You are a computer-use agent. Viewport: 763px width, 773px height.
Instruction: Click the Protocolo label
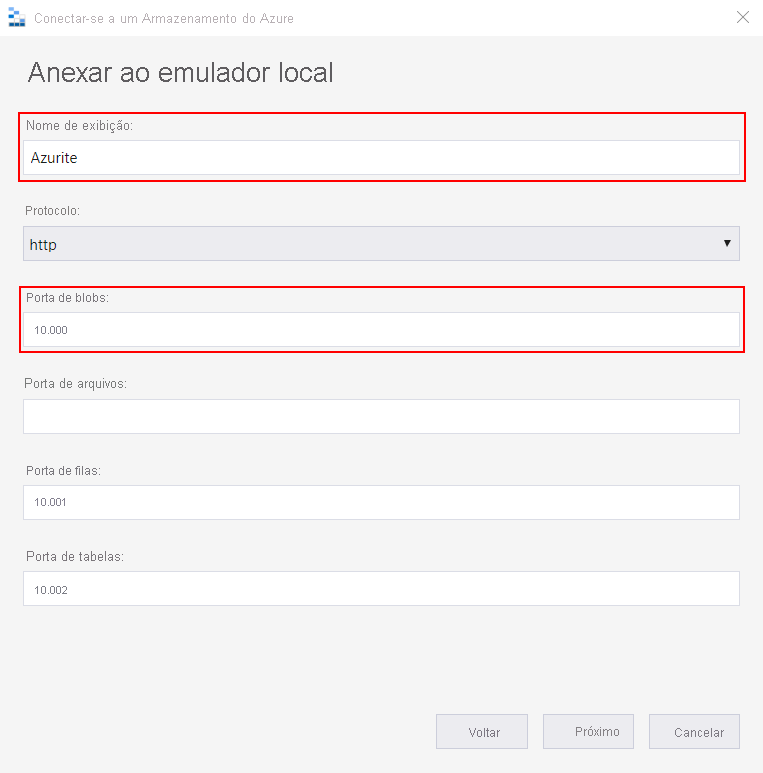(52, 211)
